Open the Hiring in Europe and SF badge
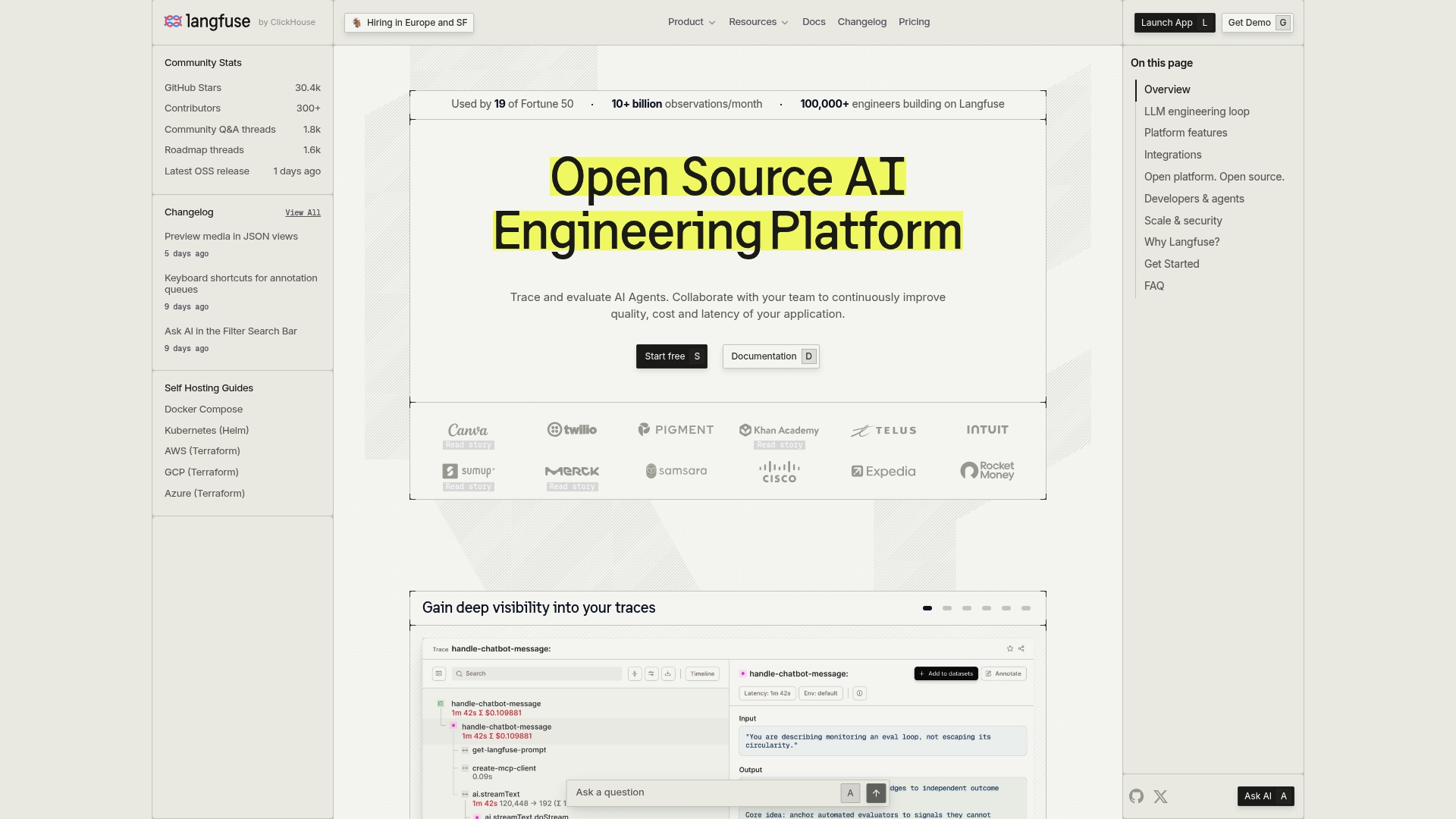1456x819 pixels. pos(409,23)
